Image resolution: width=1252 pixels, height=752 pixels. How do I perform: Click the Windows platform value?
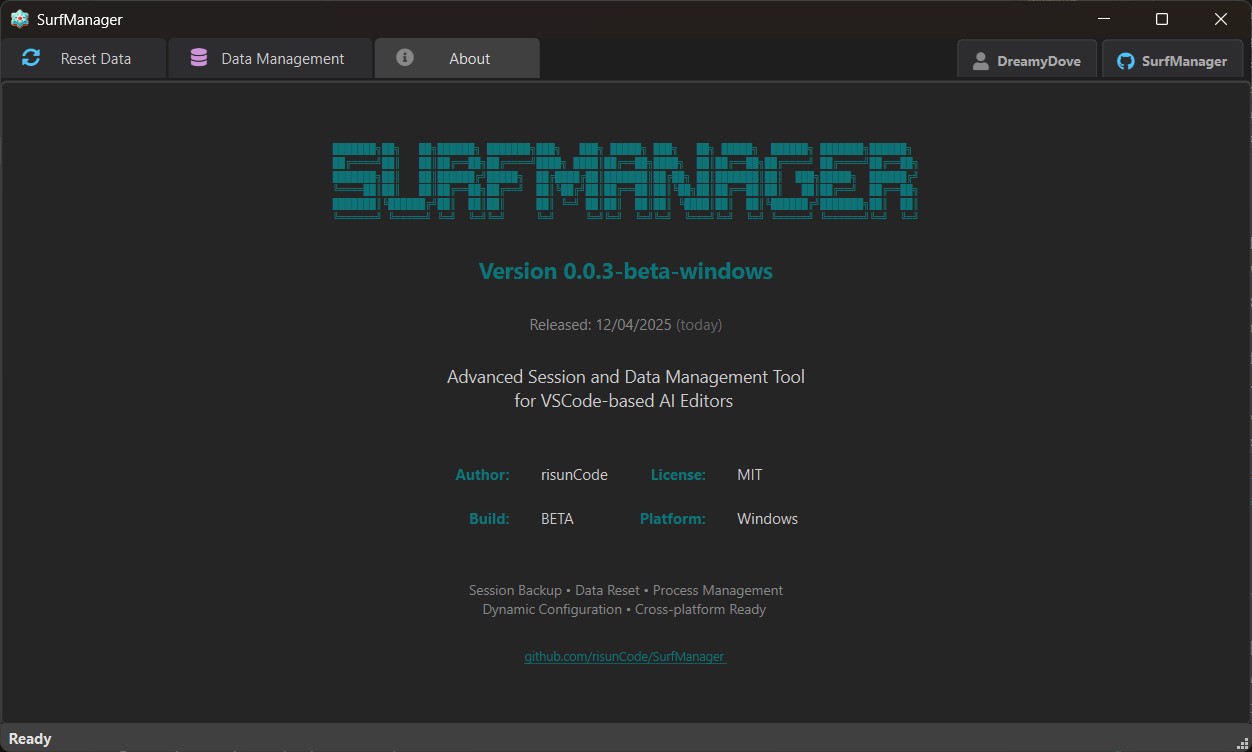pos(767,519)
